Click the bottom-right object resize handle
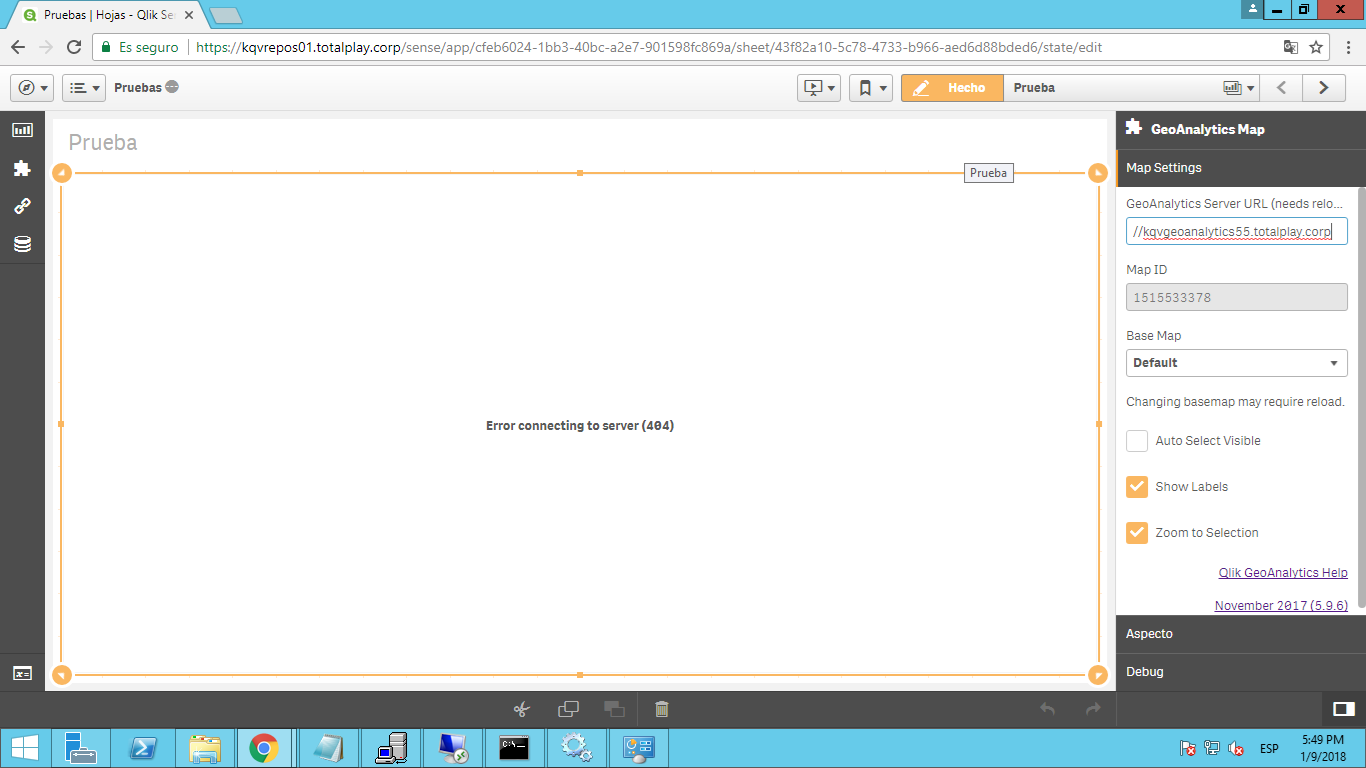 1098,675
